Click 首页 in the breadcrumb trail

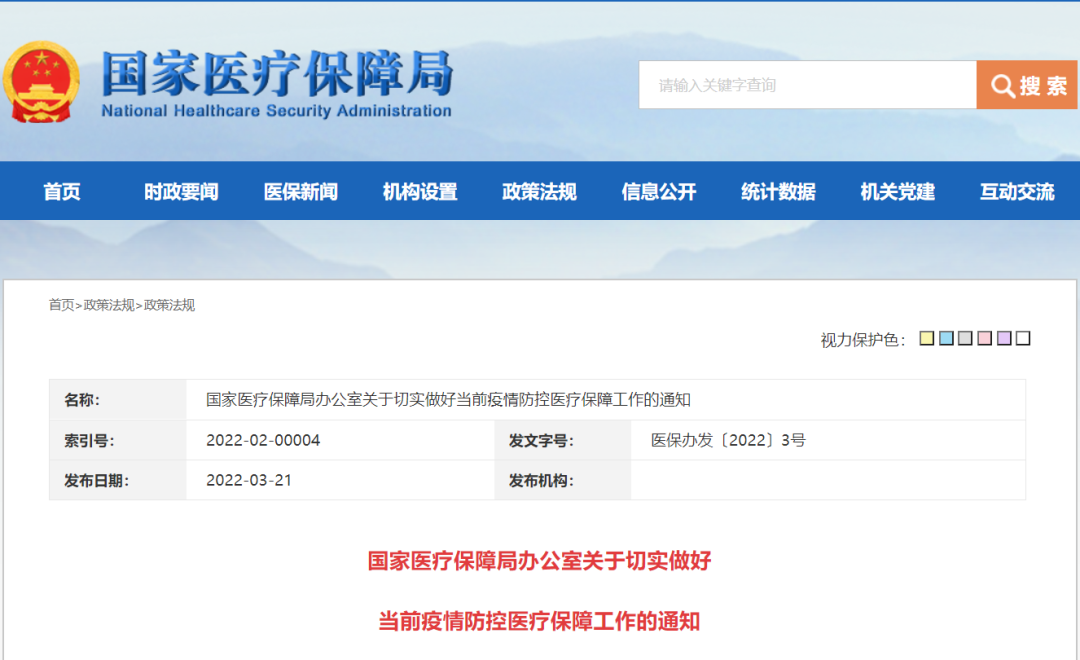[61, 305]
